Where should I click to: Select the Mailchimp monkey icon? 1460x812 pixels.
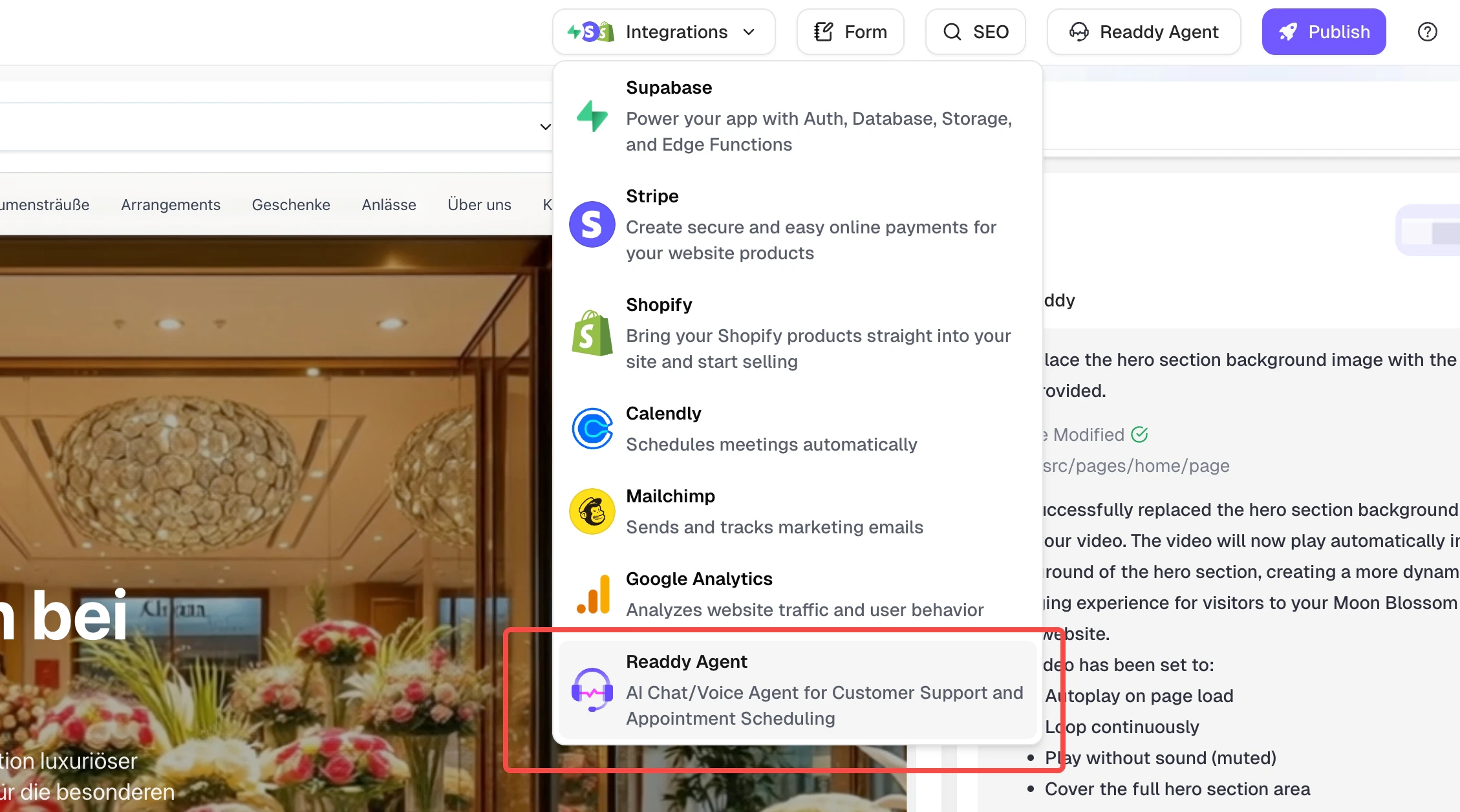(591, 511)
